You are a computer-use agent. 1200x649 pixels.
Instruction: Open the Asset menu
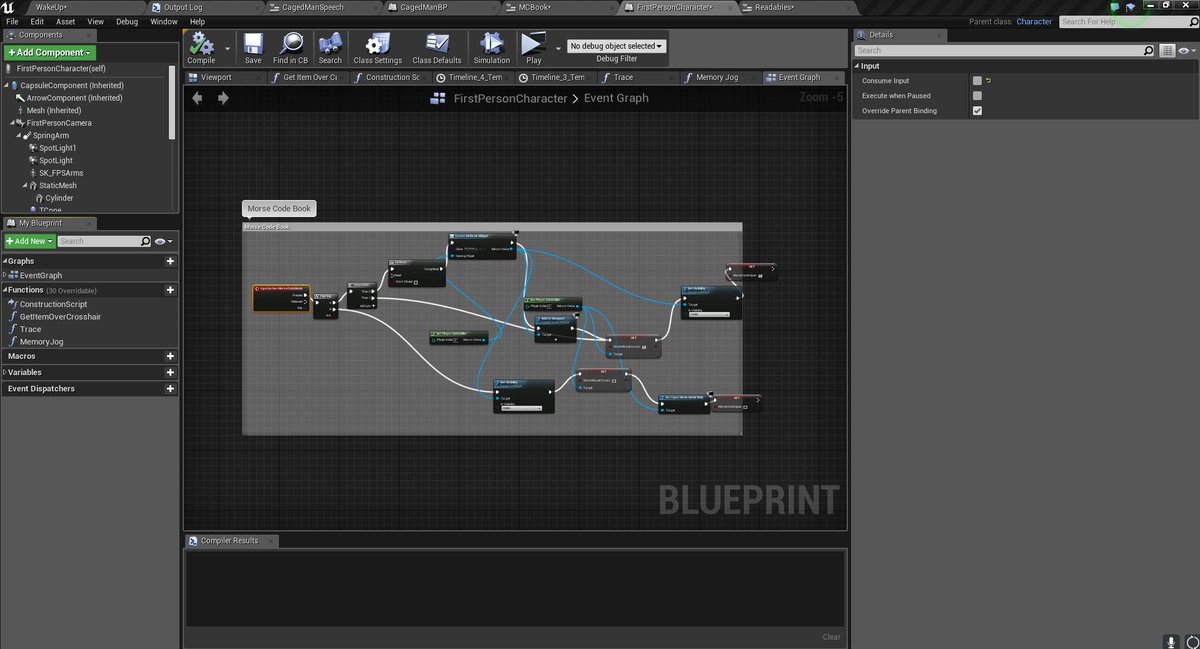(x=65, y=21)
